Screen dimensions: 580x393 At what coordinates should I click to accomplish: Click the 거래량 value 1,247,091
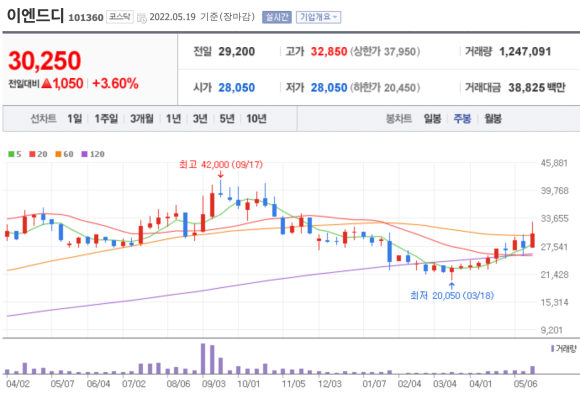click(x=525, y=51)
